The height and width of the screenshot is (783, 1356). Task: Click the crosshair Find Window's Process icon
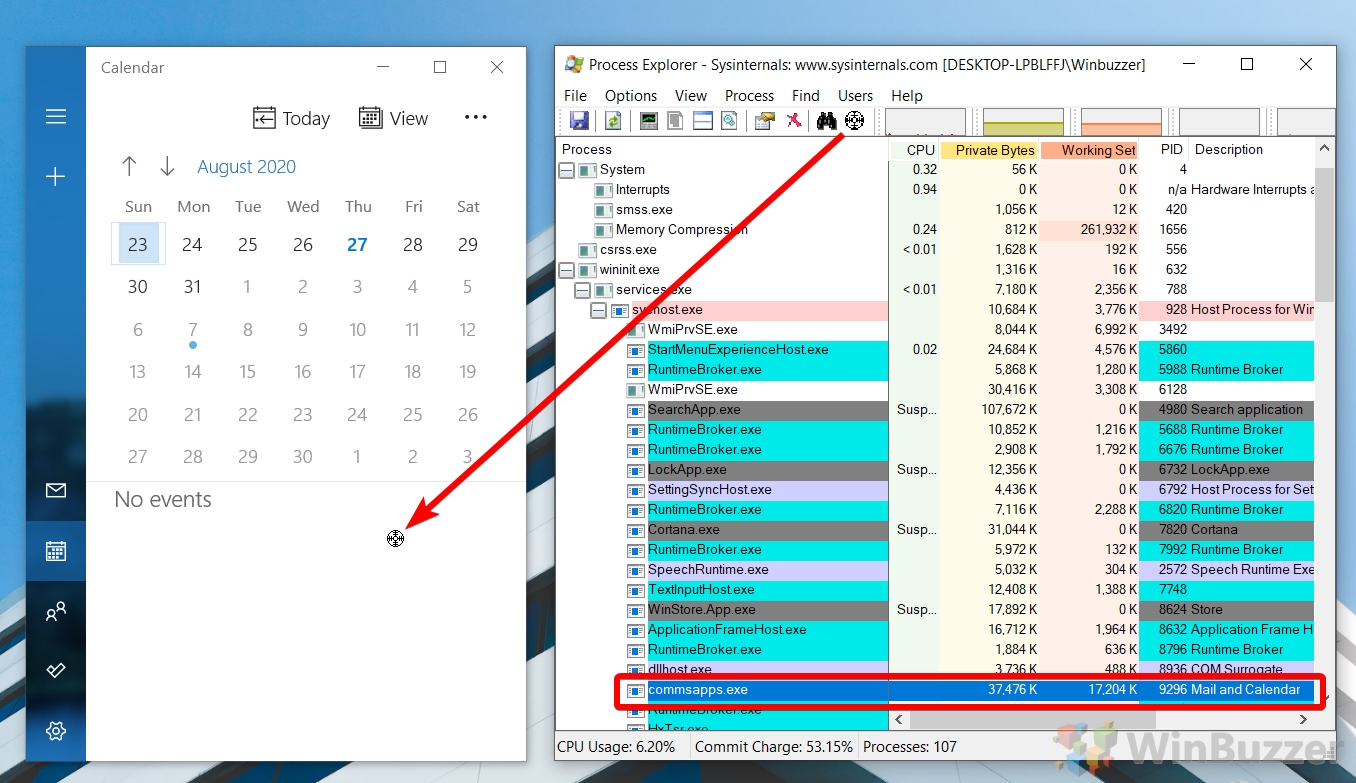click(854, 121)
